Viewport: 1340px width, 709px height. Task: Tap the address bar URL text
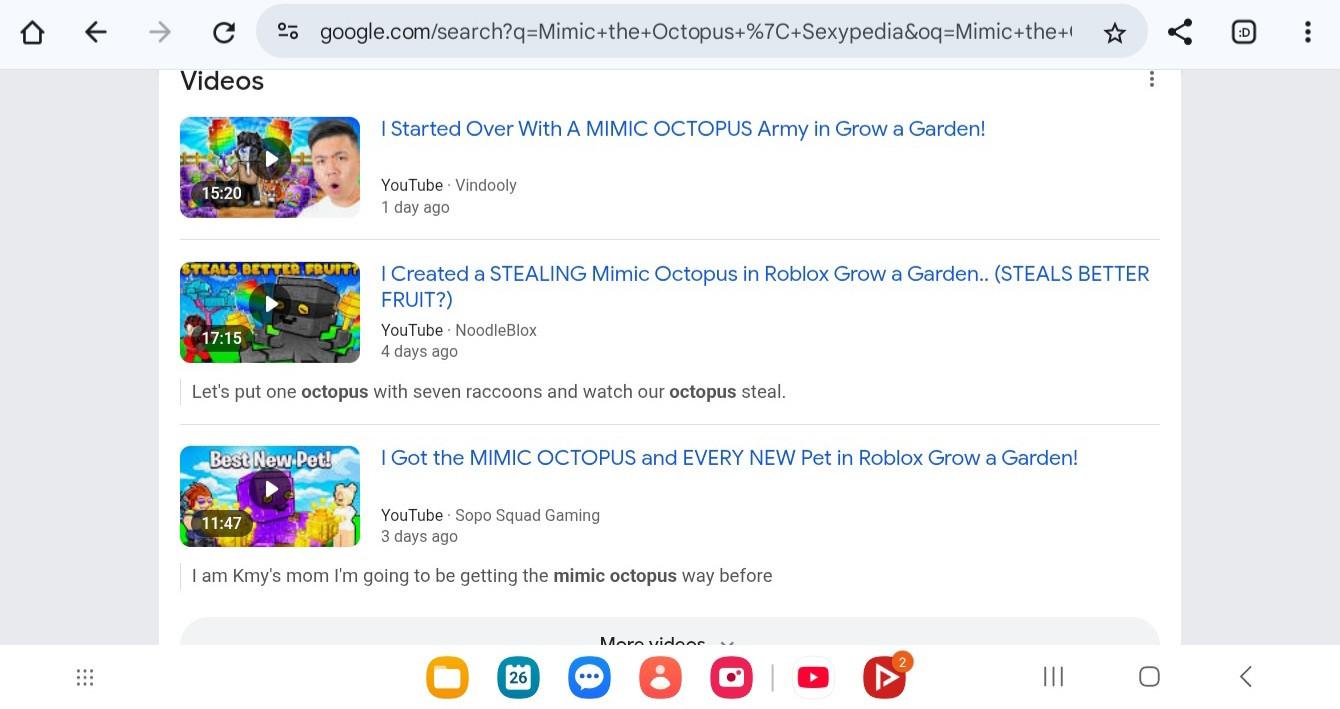696,32
